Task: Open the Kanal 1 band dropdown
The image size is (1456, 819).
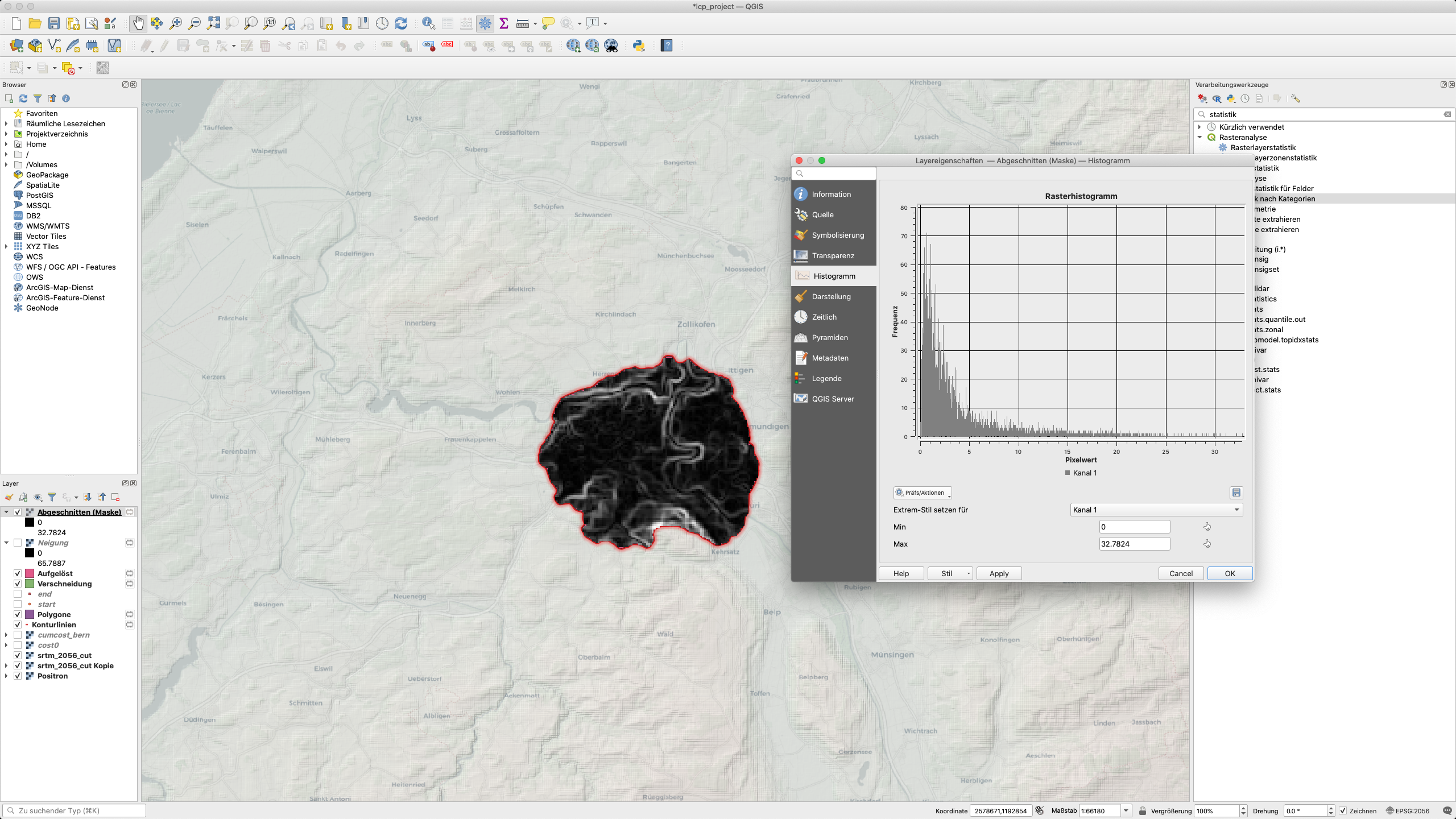Action: click(x=1156, y=510)
